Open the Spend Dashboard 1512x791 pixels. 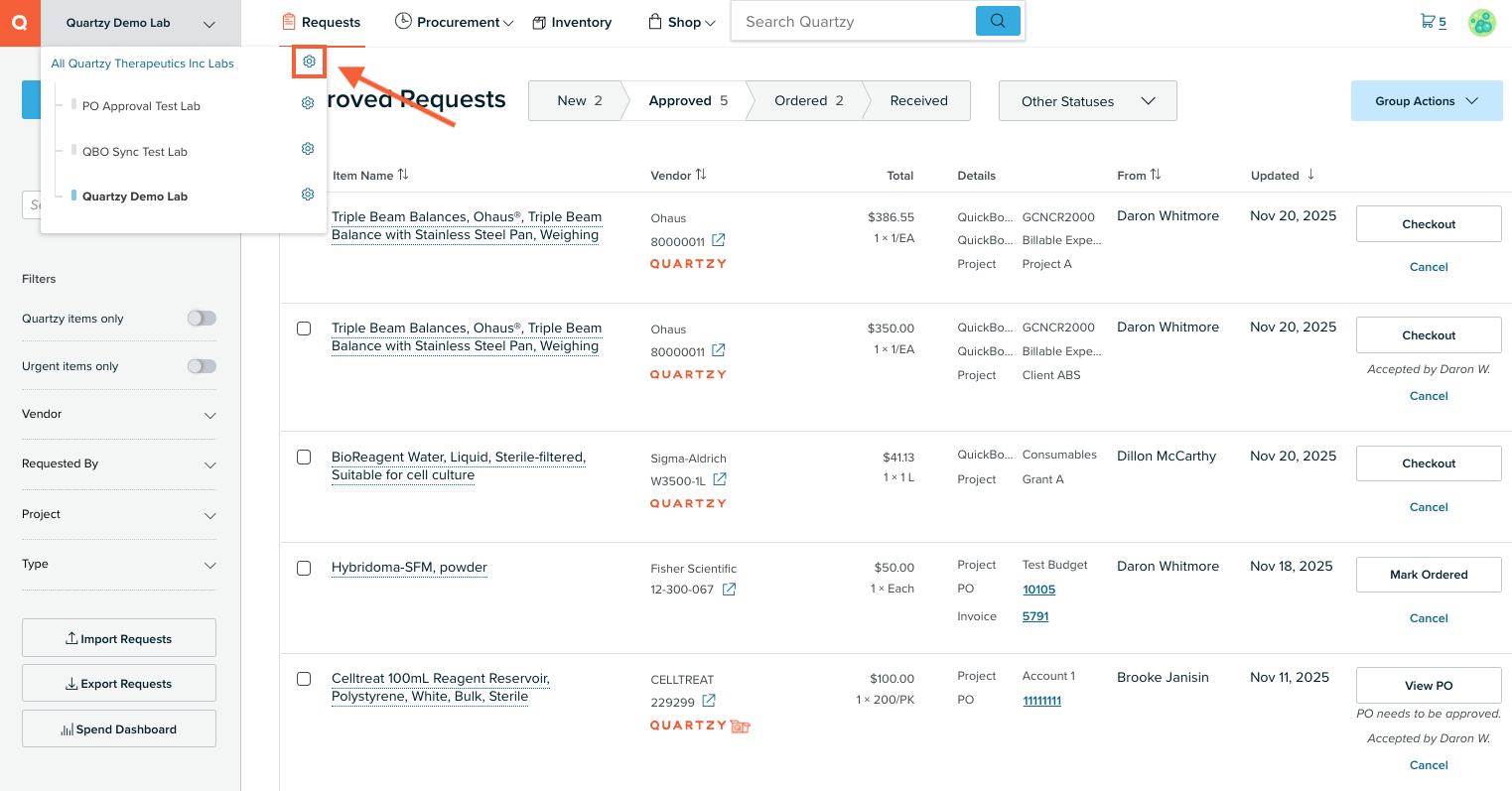click(119, 728)
